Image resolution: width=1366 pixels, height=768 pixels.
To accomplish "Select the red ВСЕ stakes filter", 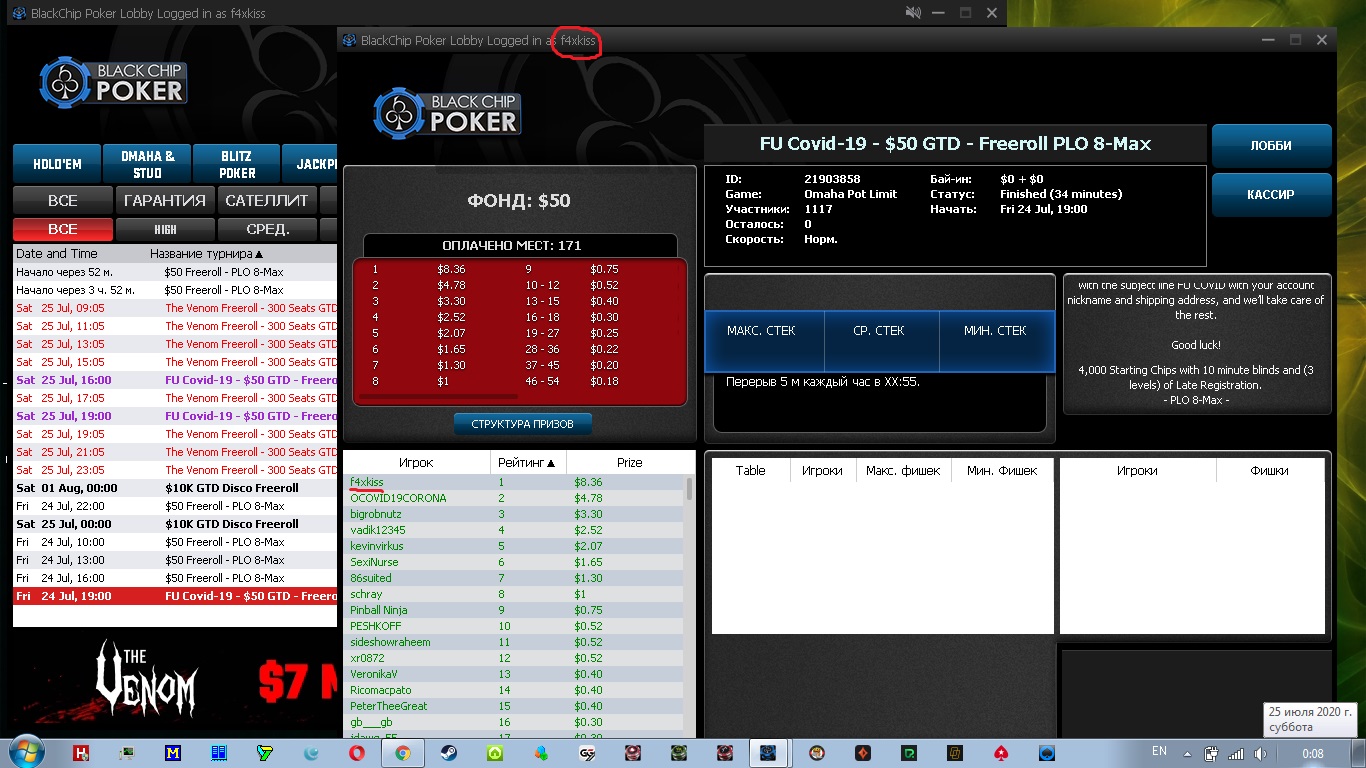I will pyautogui.click(x=62, y=229).
